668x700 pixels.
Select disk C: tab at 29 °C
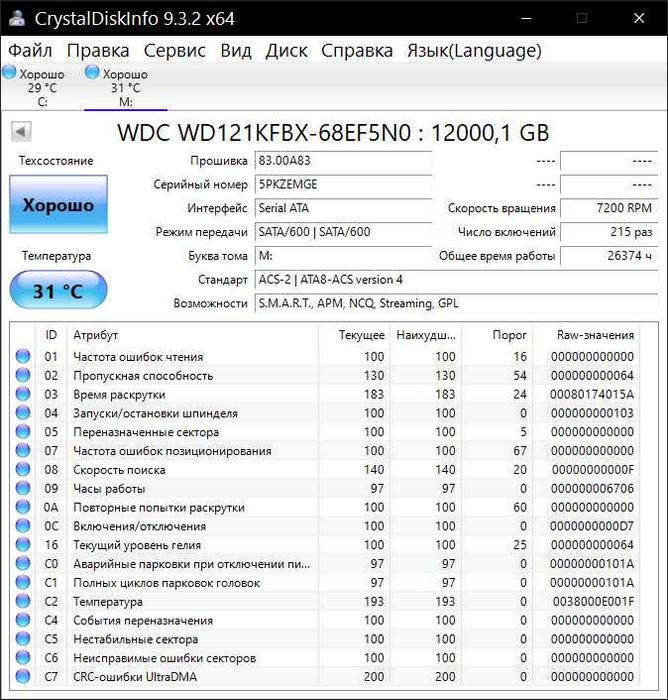click(42, 87)
